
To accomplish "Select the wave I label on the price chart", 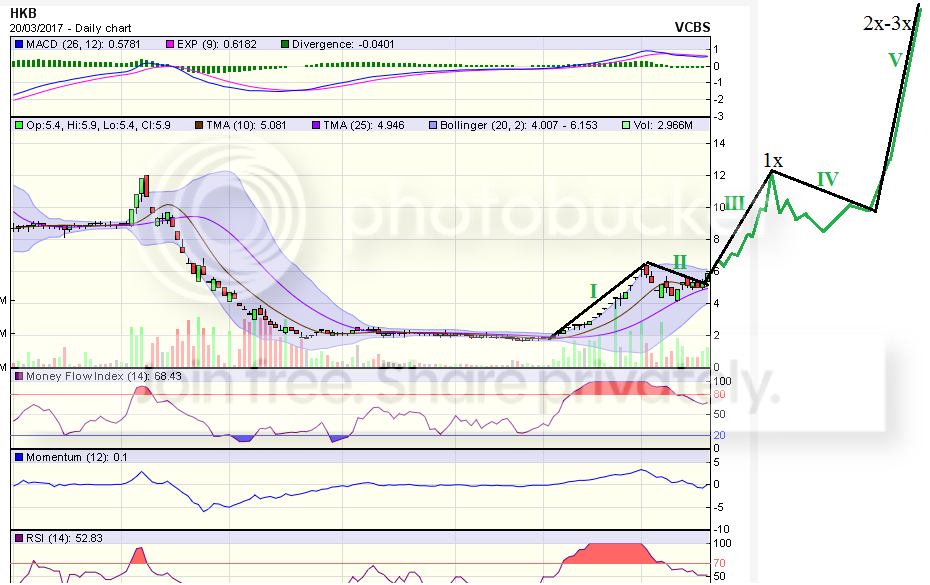I will tap(593, 291).
